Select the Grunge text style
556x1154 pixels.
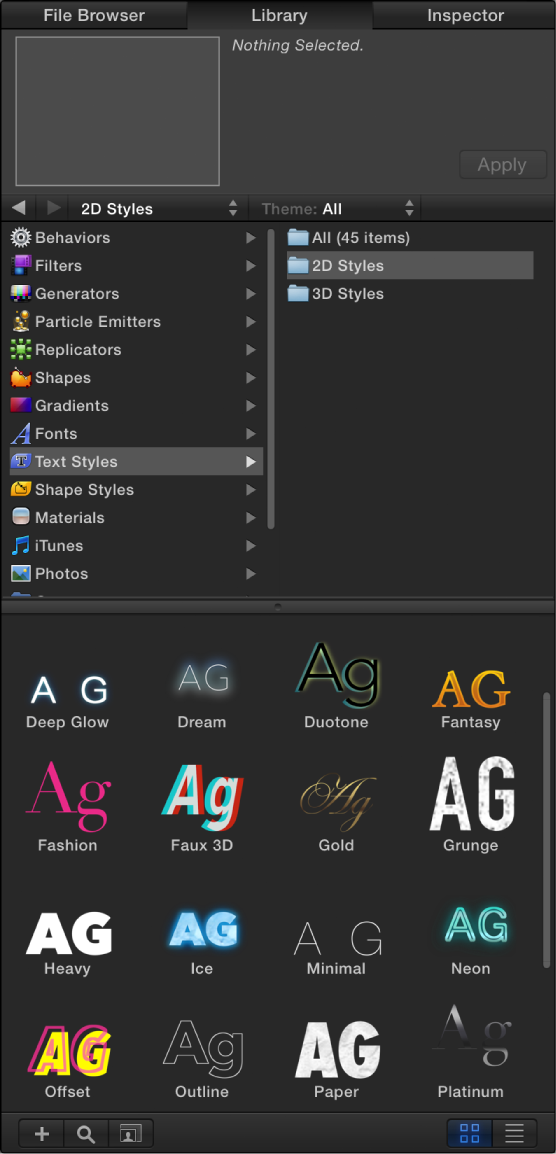coord(471,804)
